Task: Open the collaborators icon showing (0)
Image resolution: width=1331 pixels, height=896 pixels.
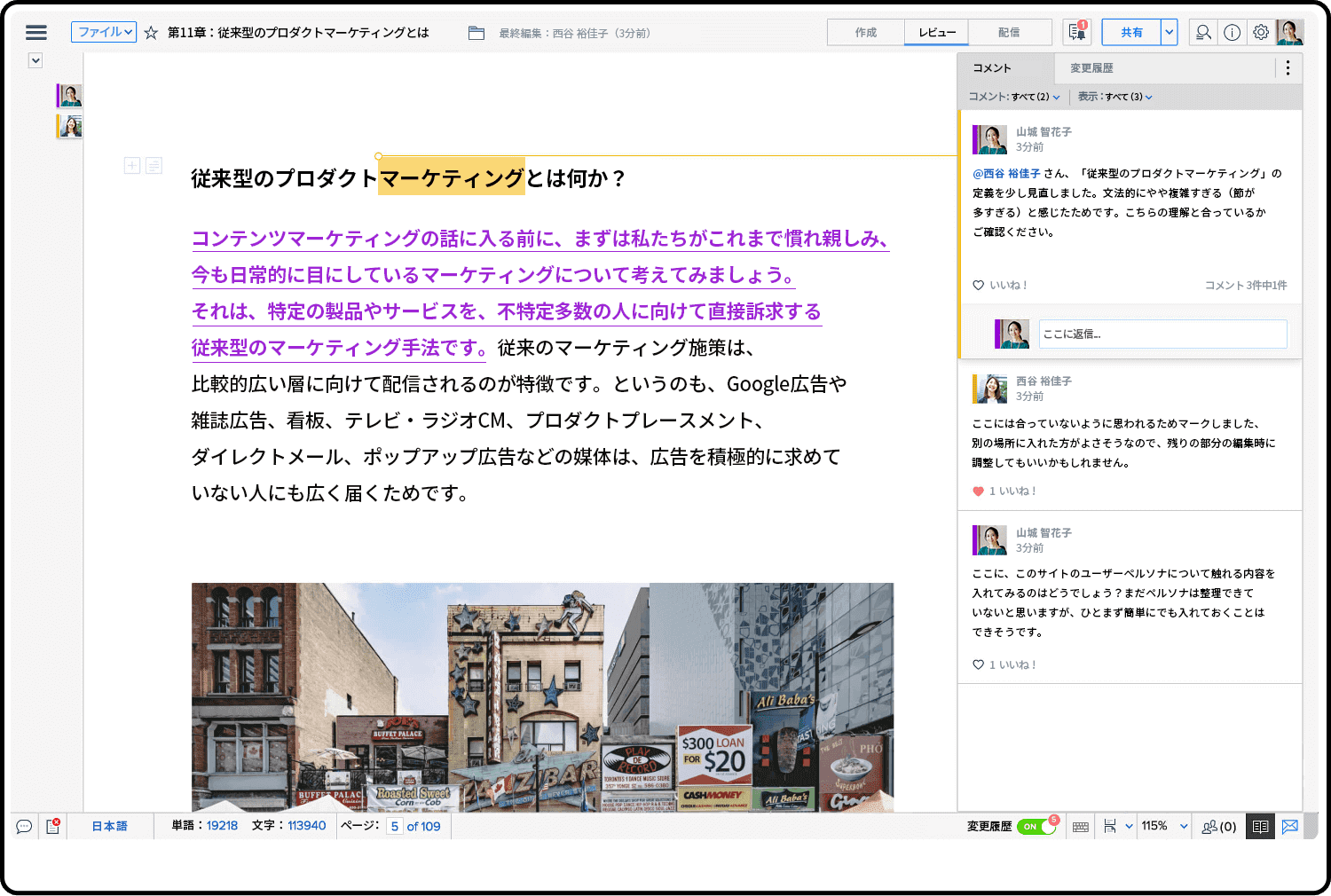Action: [1218, 827]
